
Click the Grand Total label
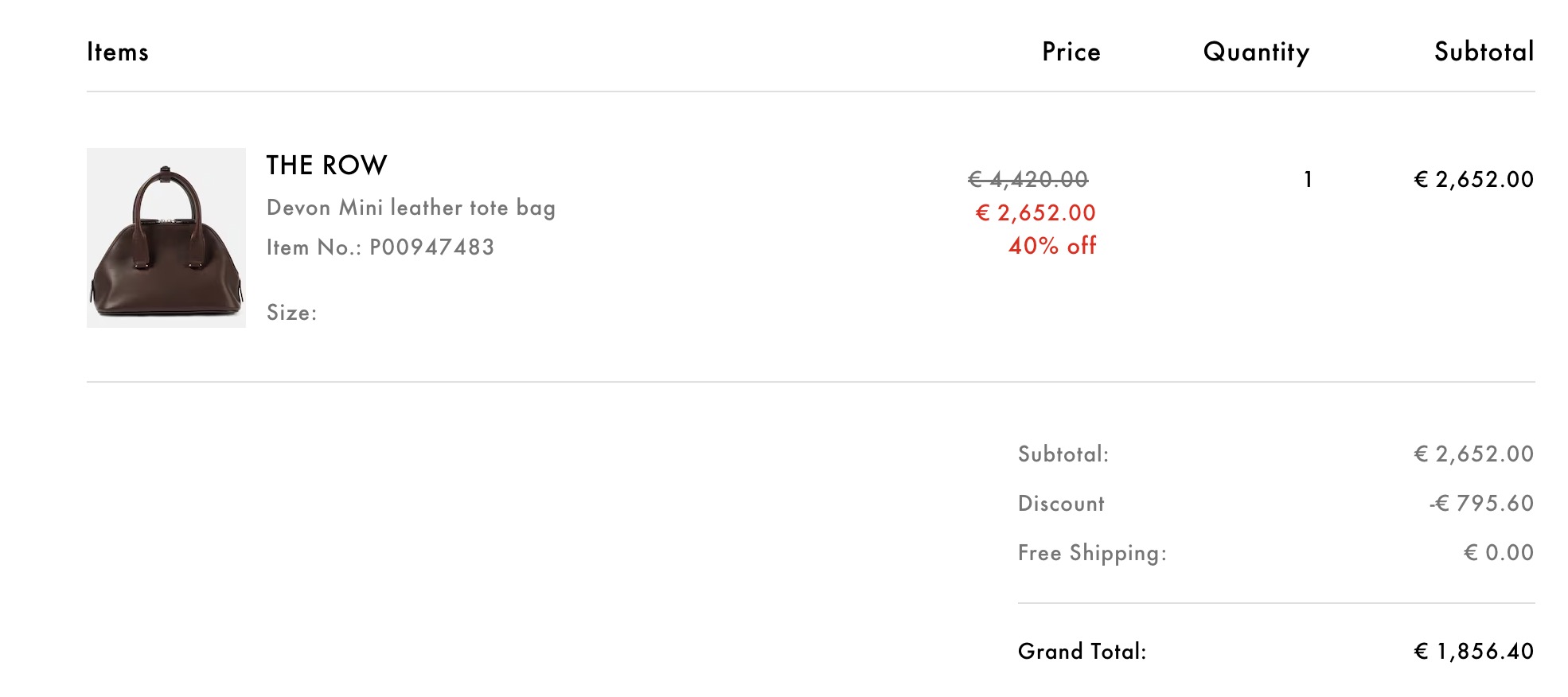(x=1082, y=652)
